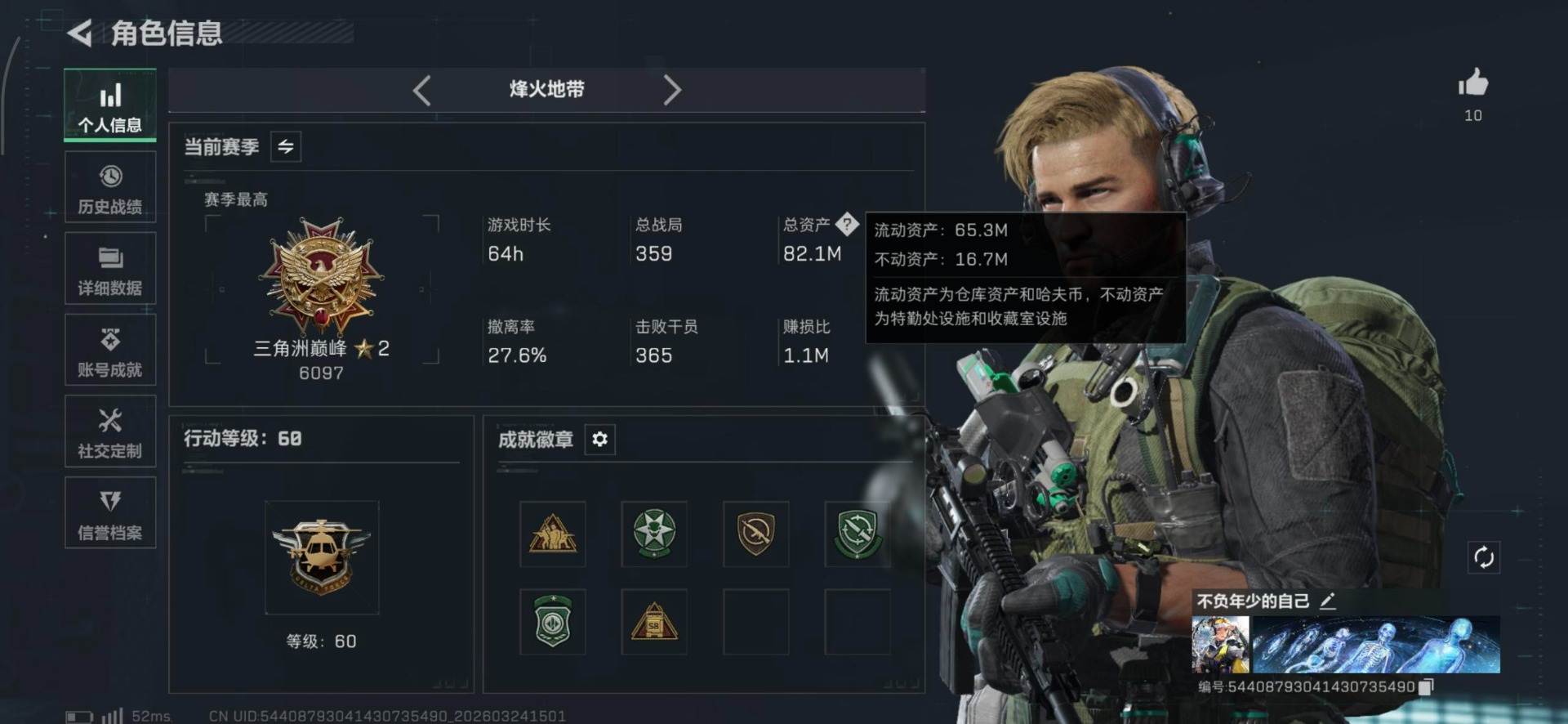Click the back arrow beside 角色信息
Image resolution: width=1568 pixels, height=724 pixels.
coord(79,33)
